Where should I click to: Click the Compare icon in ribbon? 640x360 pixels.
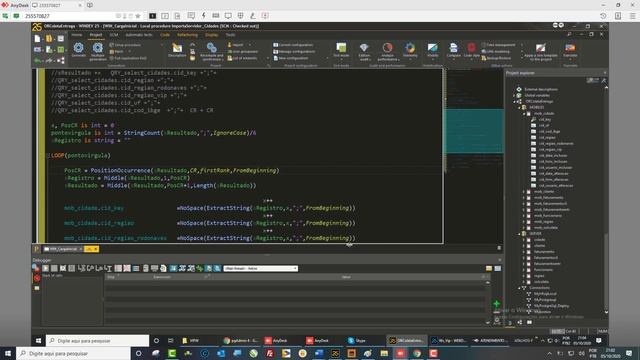[453, 47]
